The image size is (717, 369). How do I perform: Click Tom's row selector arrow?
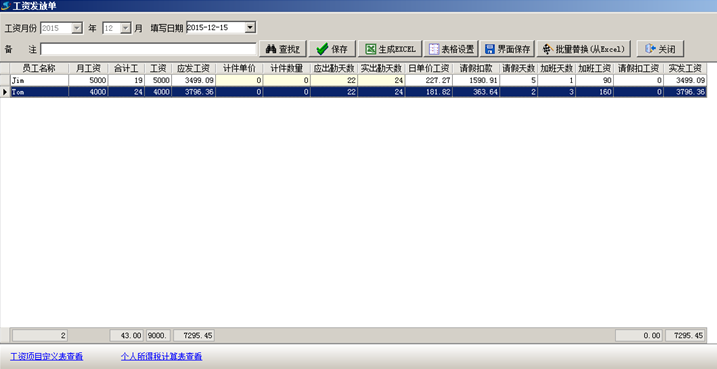click(x=5, y=92)
